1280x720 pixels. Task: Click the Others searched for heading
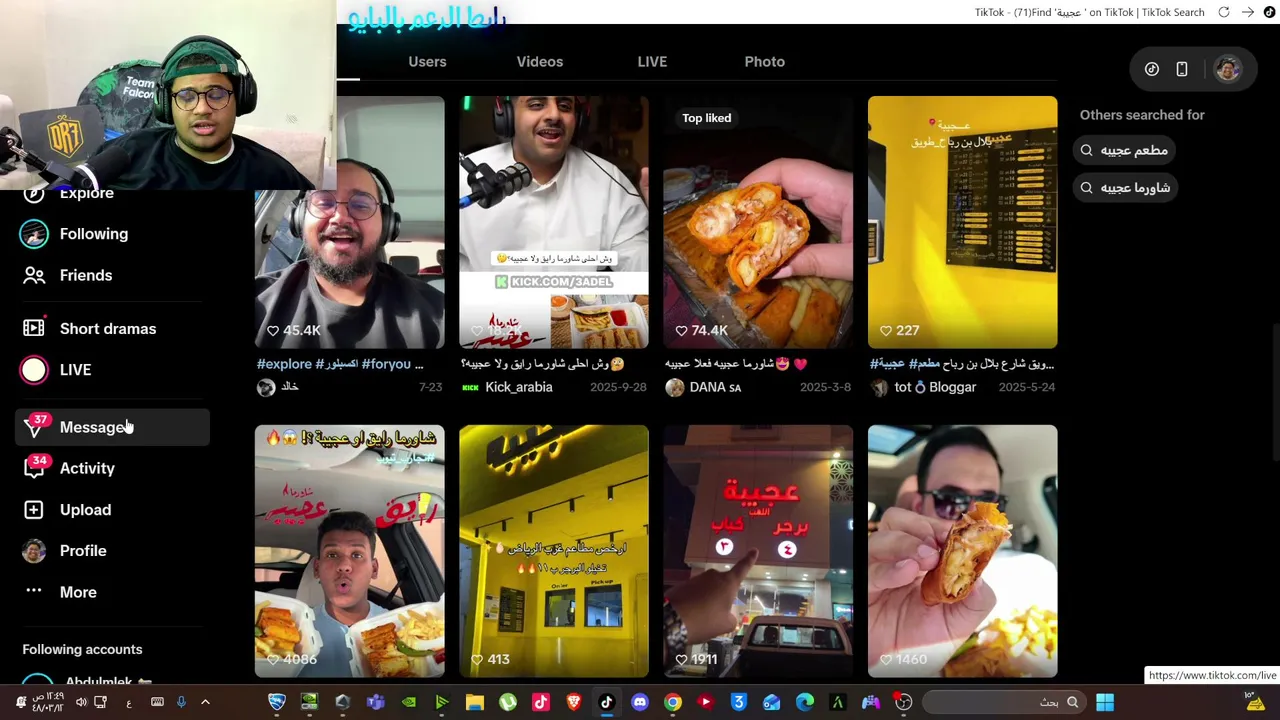[1142, 115]
